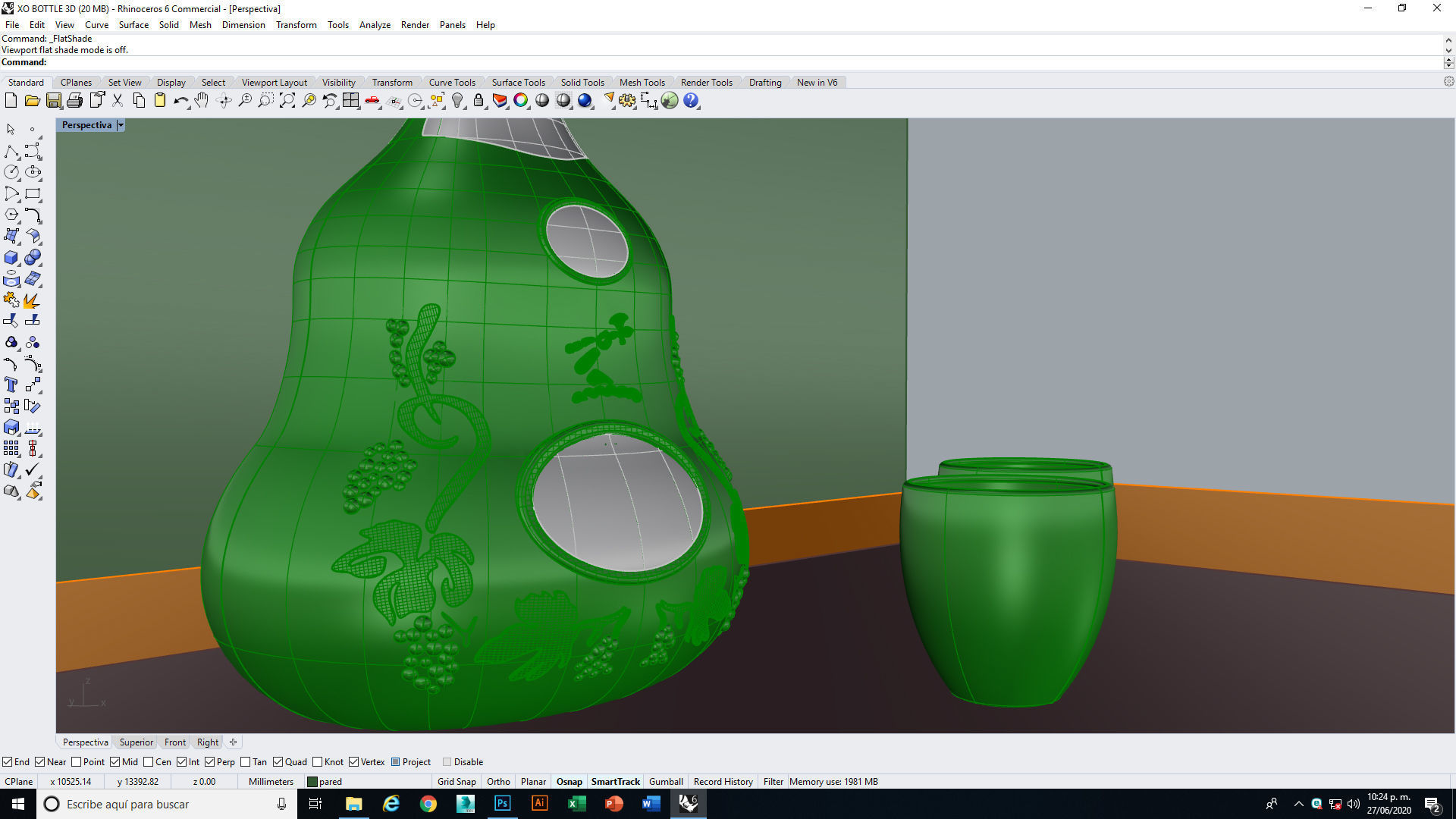Image resolution: width=1456 pixels, height=819 pixels.
Task: Enable the Cen osnap checkbox
Action: (149, 762)
